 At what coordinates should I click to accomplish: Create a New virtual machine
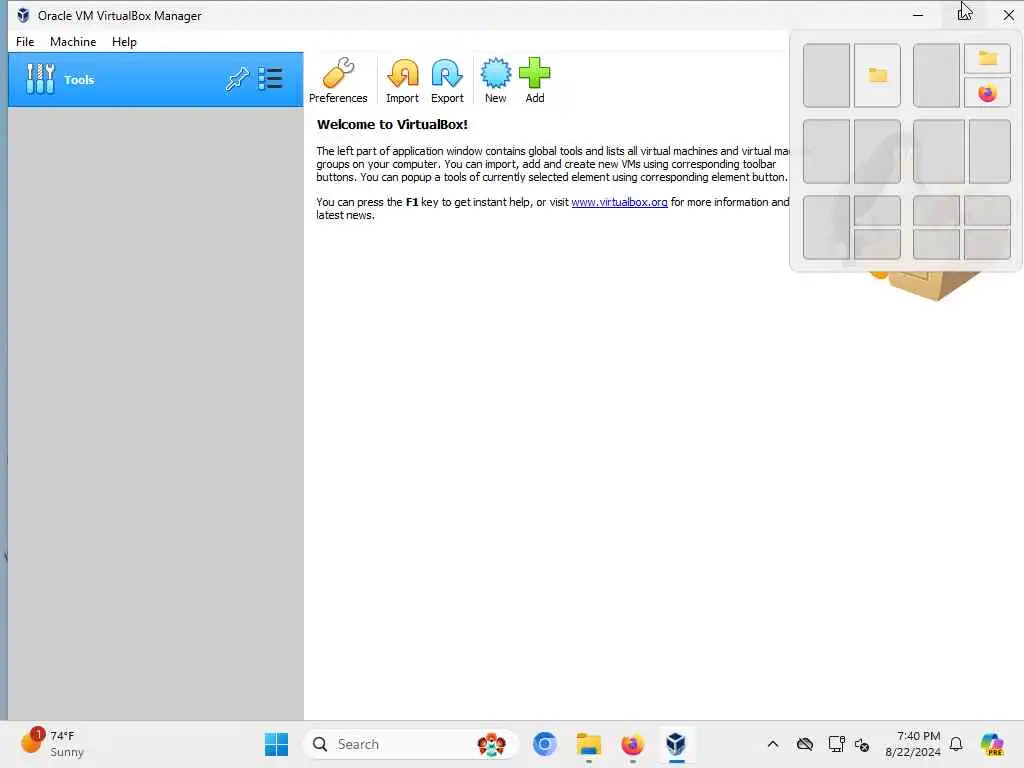pyautogui.click(x=496, y=80)
